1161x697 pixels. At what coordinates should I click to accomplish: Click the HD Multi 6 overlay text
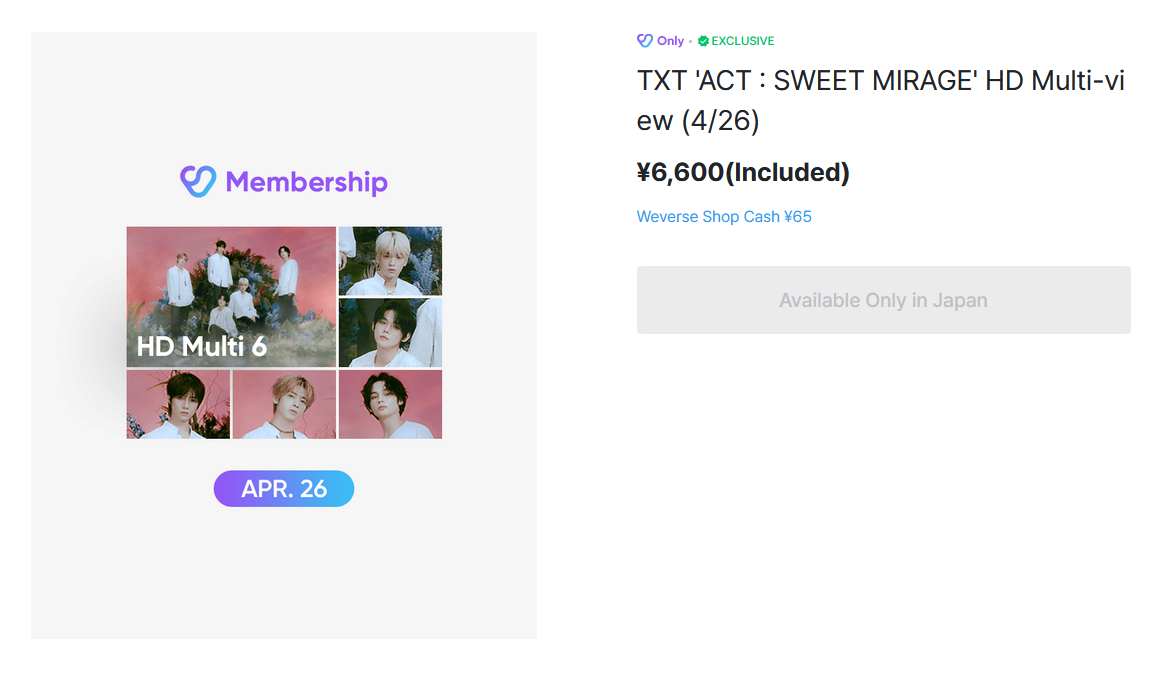click(x=201, y=347)
